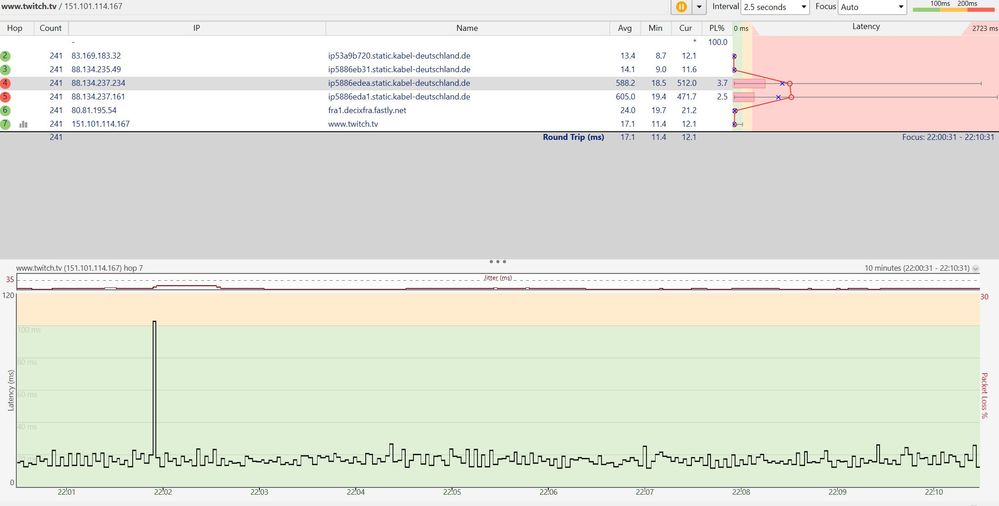Screen dimensions: 999x506
Task: Click the 3.7 packet loss value
Action: [721, 83]
